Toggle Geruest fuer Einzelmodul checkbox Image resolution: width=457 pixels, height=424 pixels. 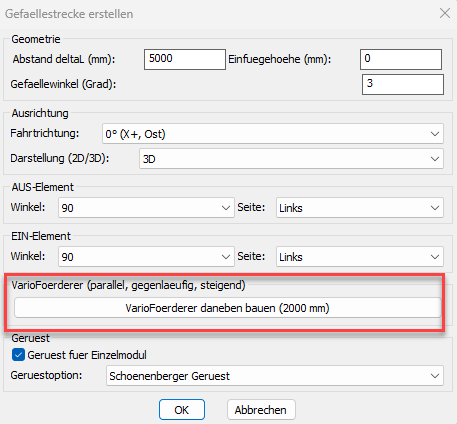[18, 355]
